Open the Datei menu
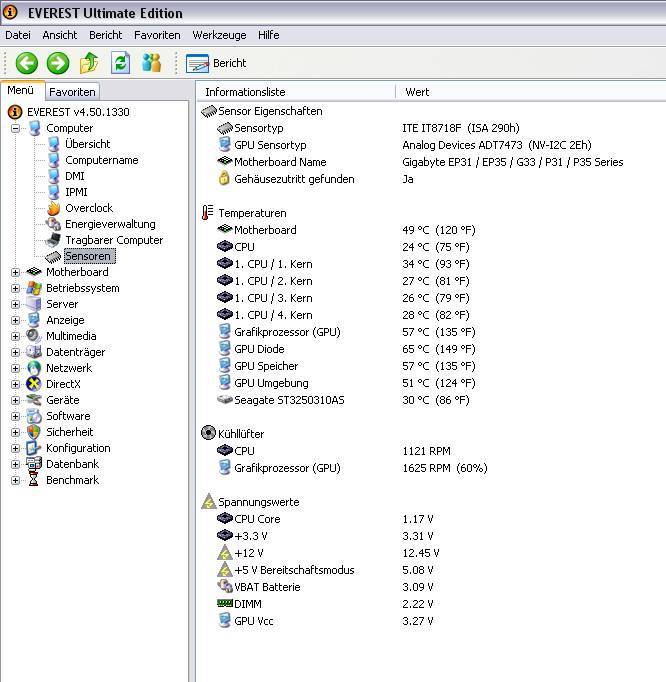Viewport: 666px width, 682px height. coord(18,35)
